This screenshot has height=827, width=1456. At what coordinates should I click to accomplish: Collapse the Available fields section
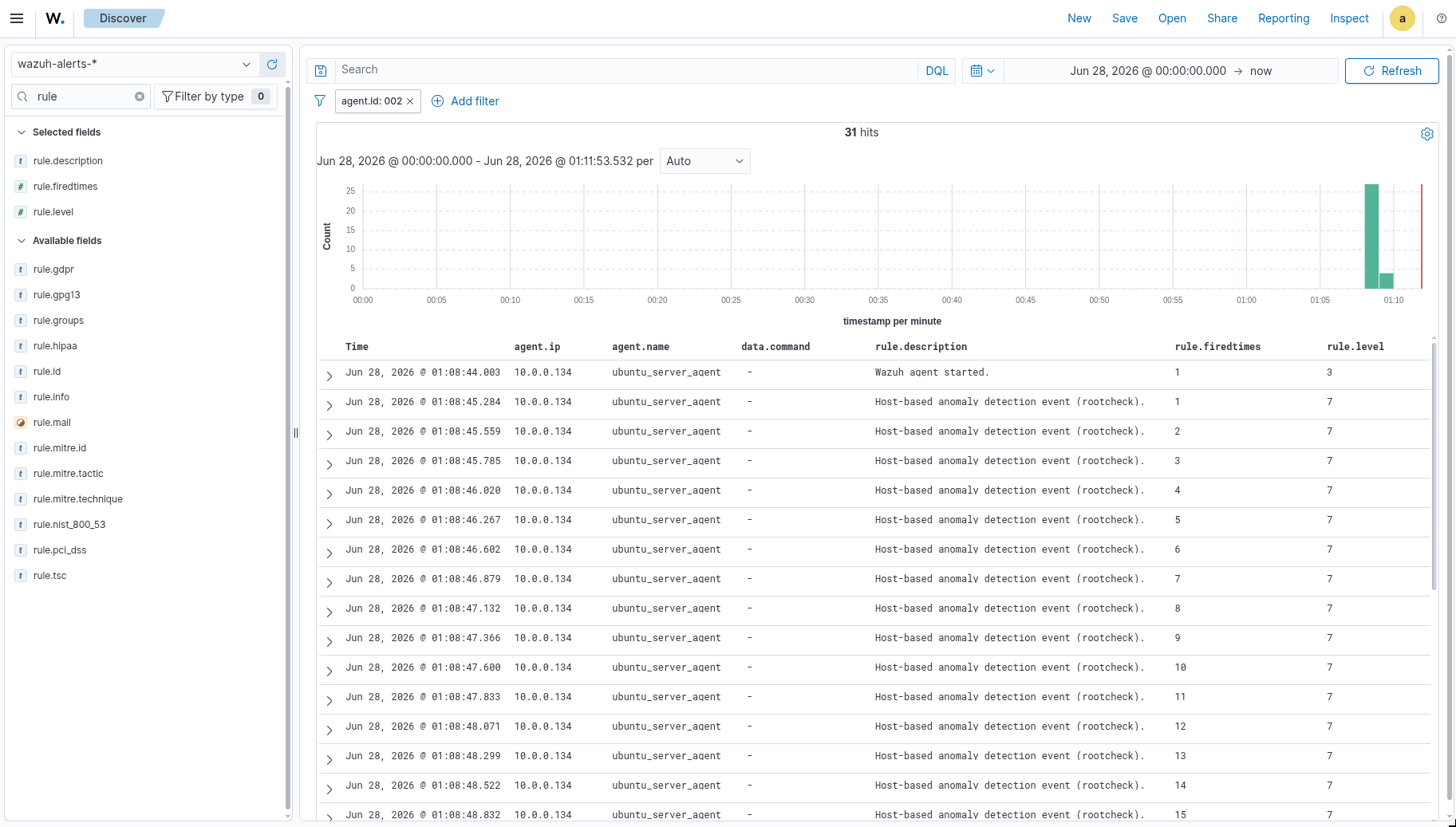22,241
